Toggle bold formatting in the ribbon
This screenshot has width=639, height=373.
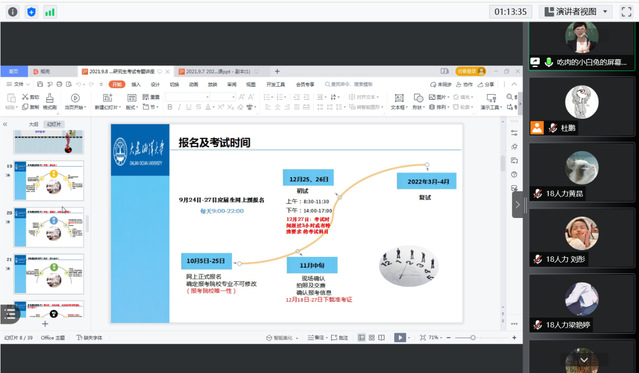click(170, 107)
